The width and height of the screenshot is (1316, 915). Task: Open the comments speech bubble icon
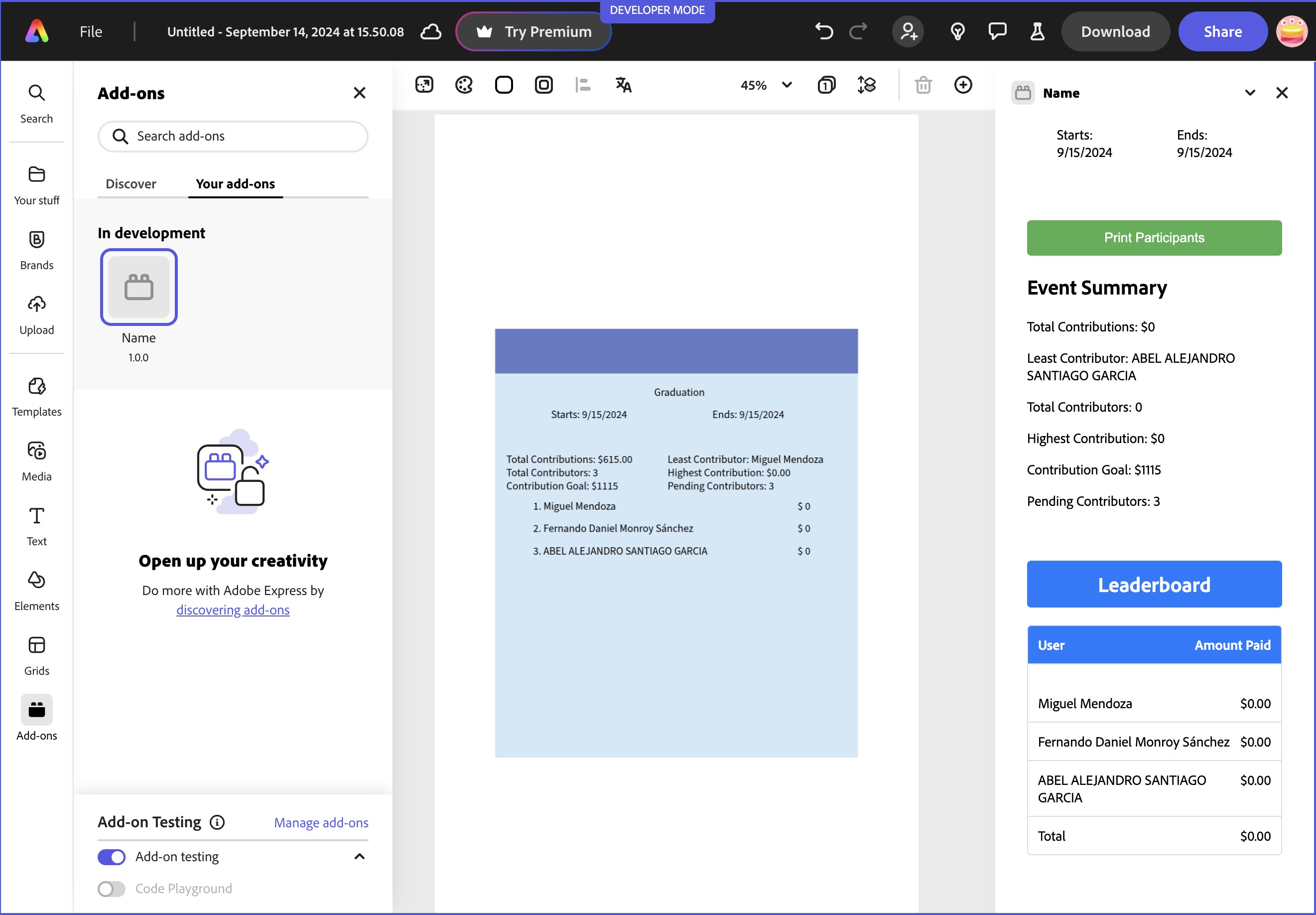pyautogui.click(x=997, y=31)
